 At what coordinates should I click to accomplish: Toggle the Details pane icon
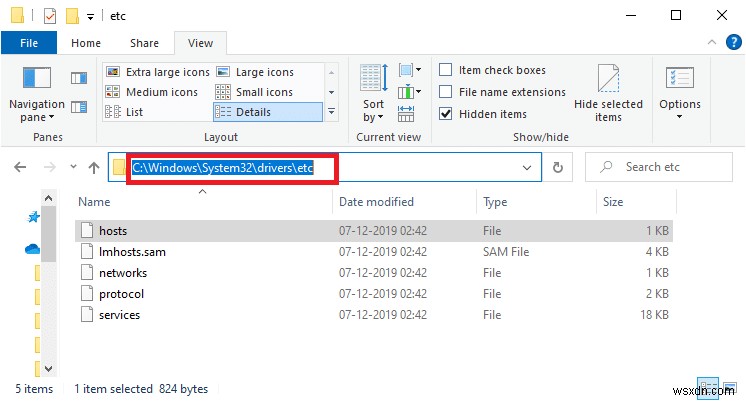pos(79,107)
